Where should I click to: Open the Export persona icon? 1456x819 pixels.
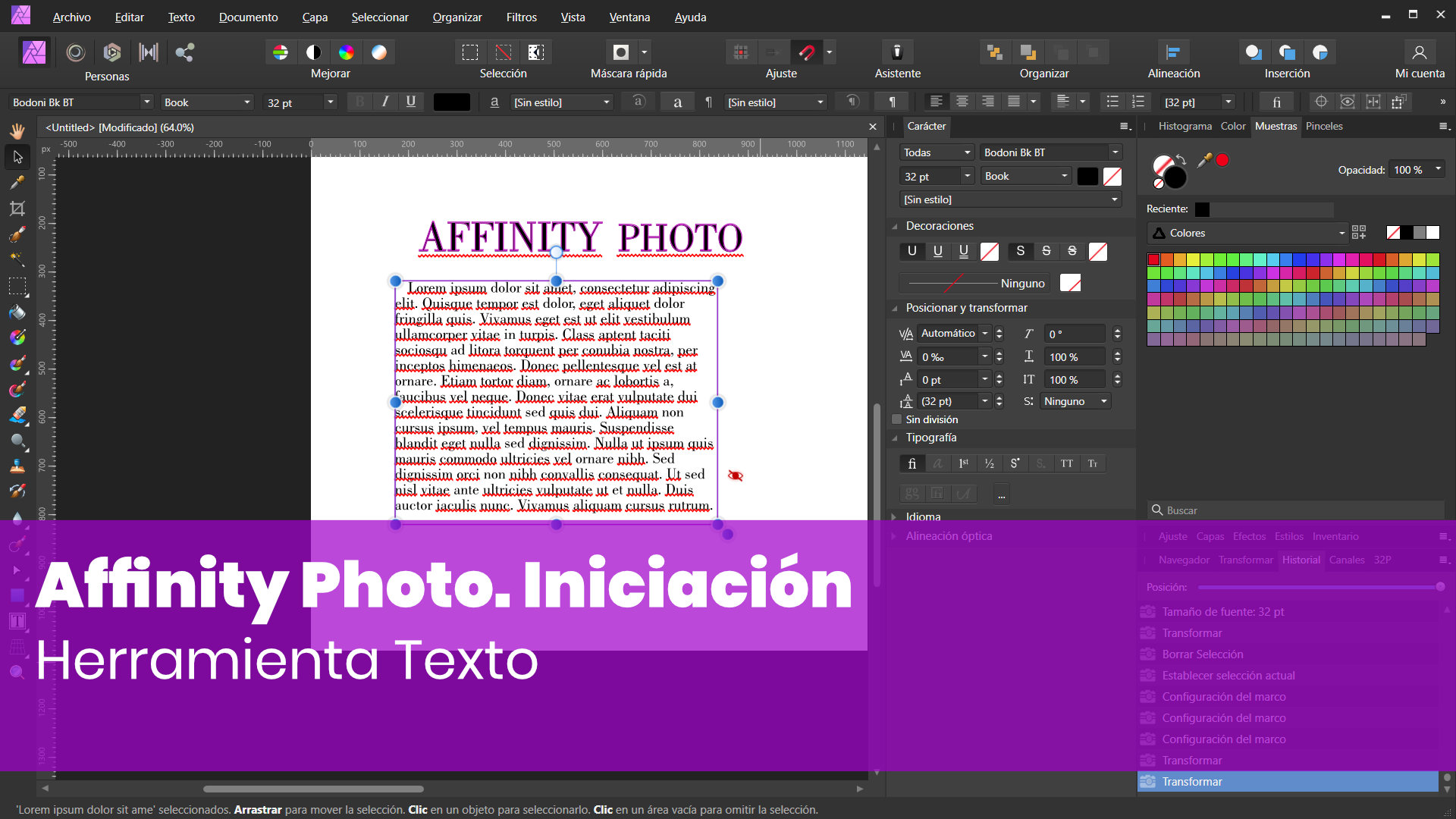click(184, 52)
